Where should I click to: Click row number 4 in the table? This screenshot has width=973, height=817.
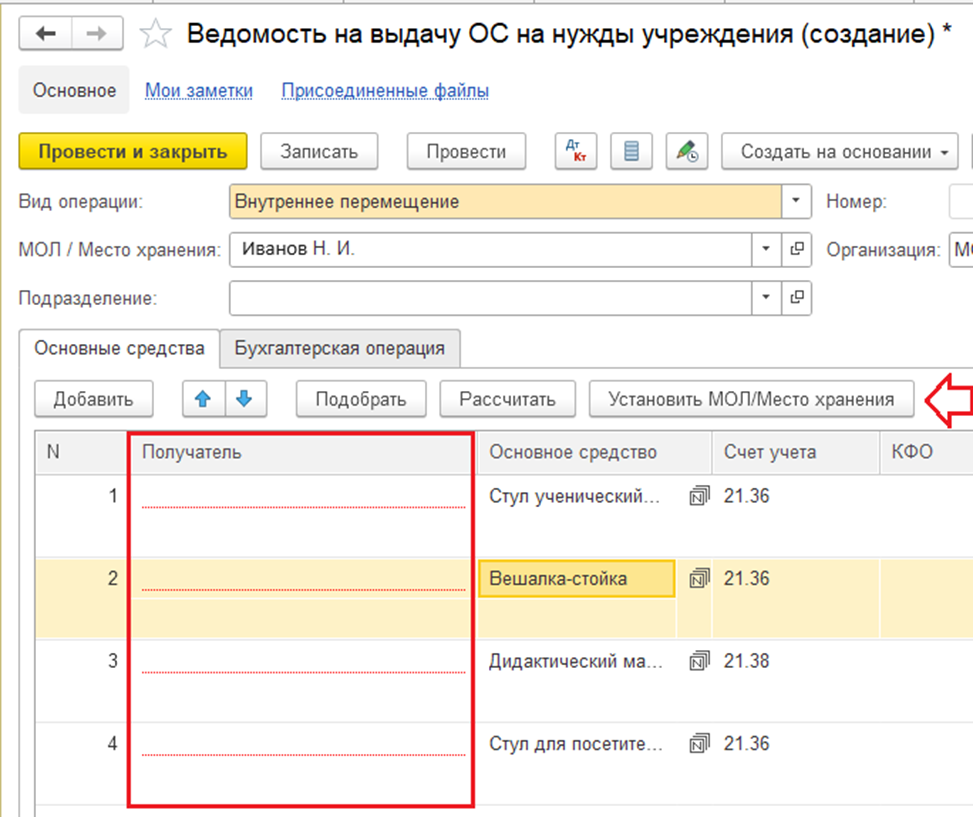pos(113,744)
